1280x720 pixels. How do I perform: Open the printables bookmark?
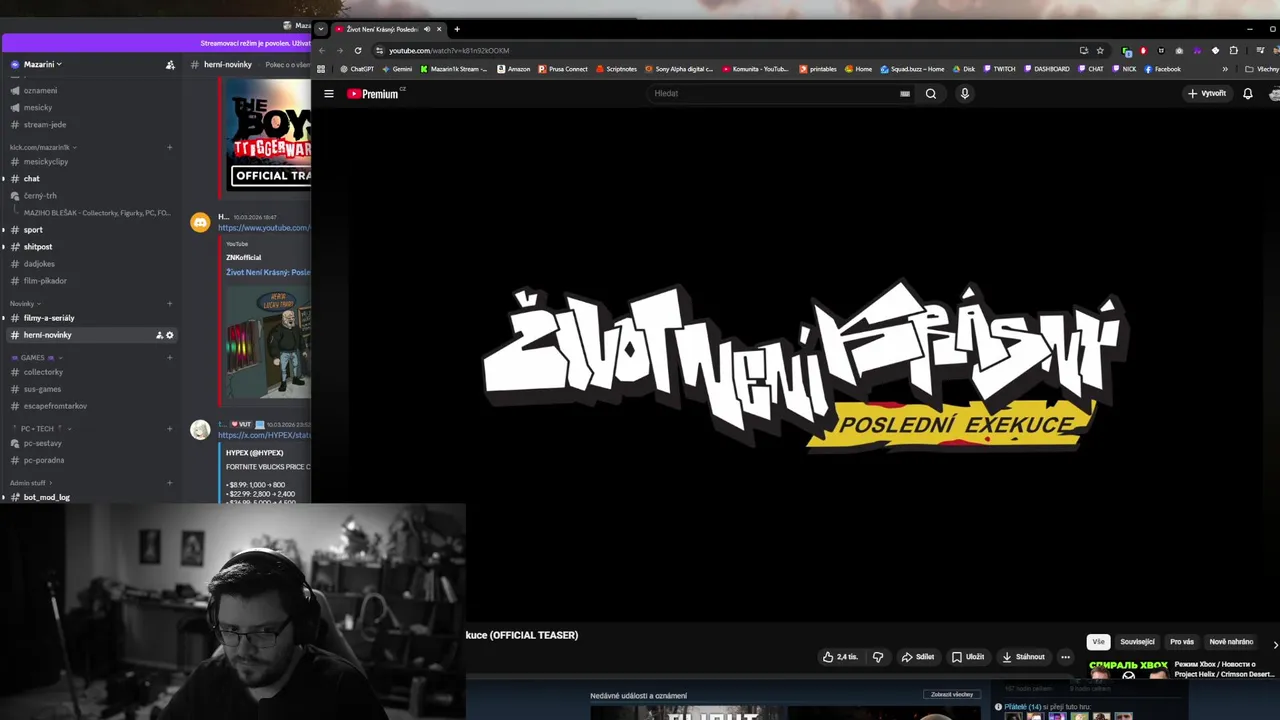point(818,69)
